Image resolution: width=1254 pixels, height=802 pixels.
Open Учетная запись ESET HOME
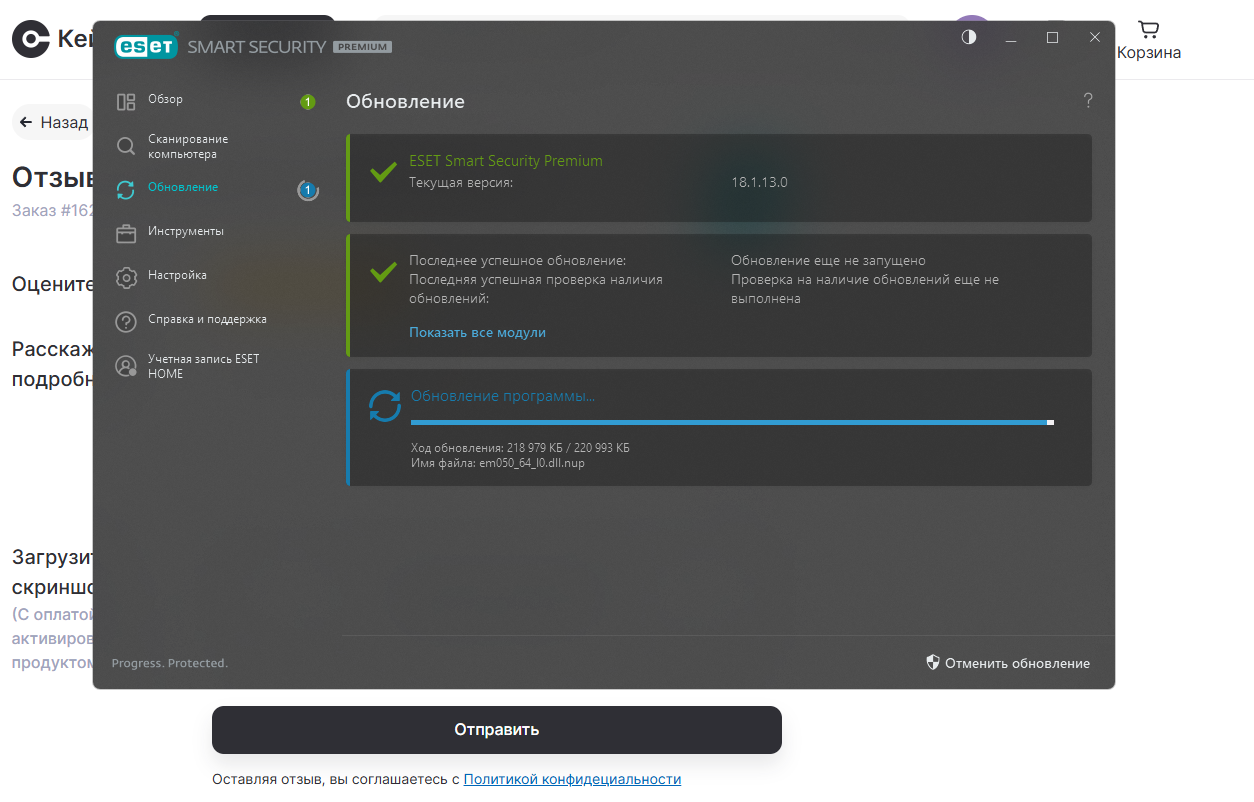pyautogui.click(x=204, y=366)
